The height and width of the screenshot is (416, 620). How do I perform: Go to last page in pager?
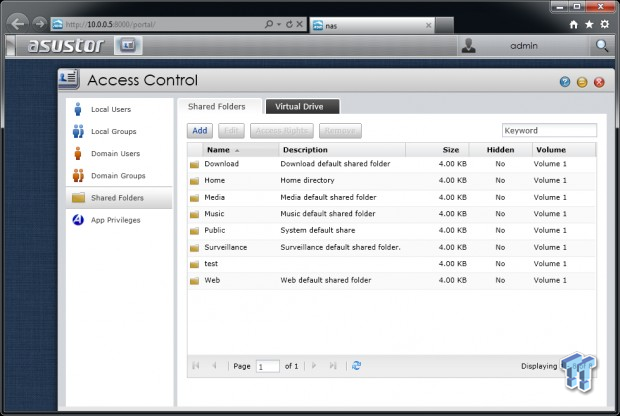333,366
